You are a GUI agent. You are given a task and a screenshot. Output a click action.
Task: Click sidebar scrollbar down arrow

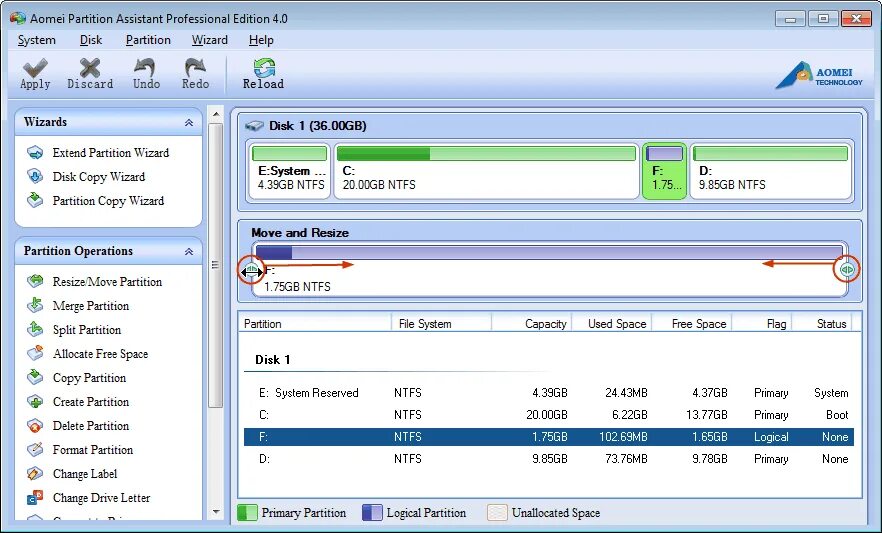pos(215,512)
